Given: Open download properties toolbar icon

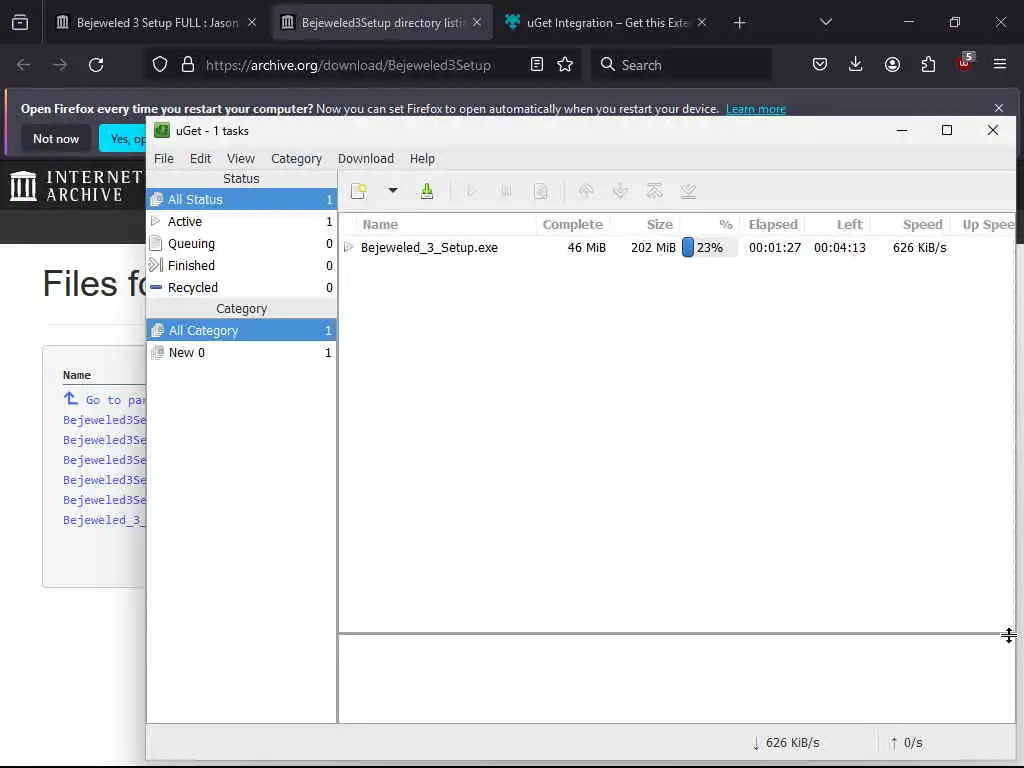Looking at the screenshot, I should (x=541, y=191).
